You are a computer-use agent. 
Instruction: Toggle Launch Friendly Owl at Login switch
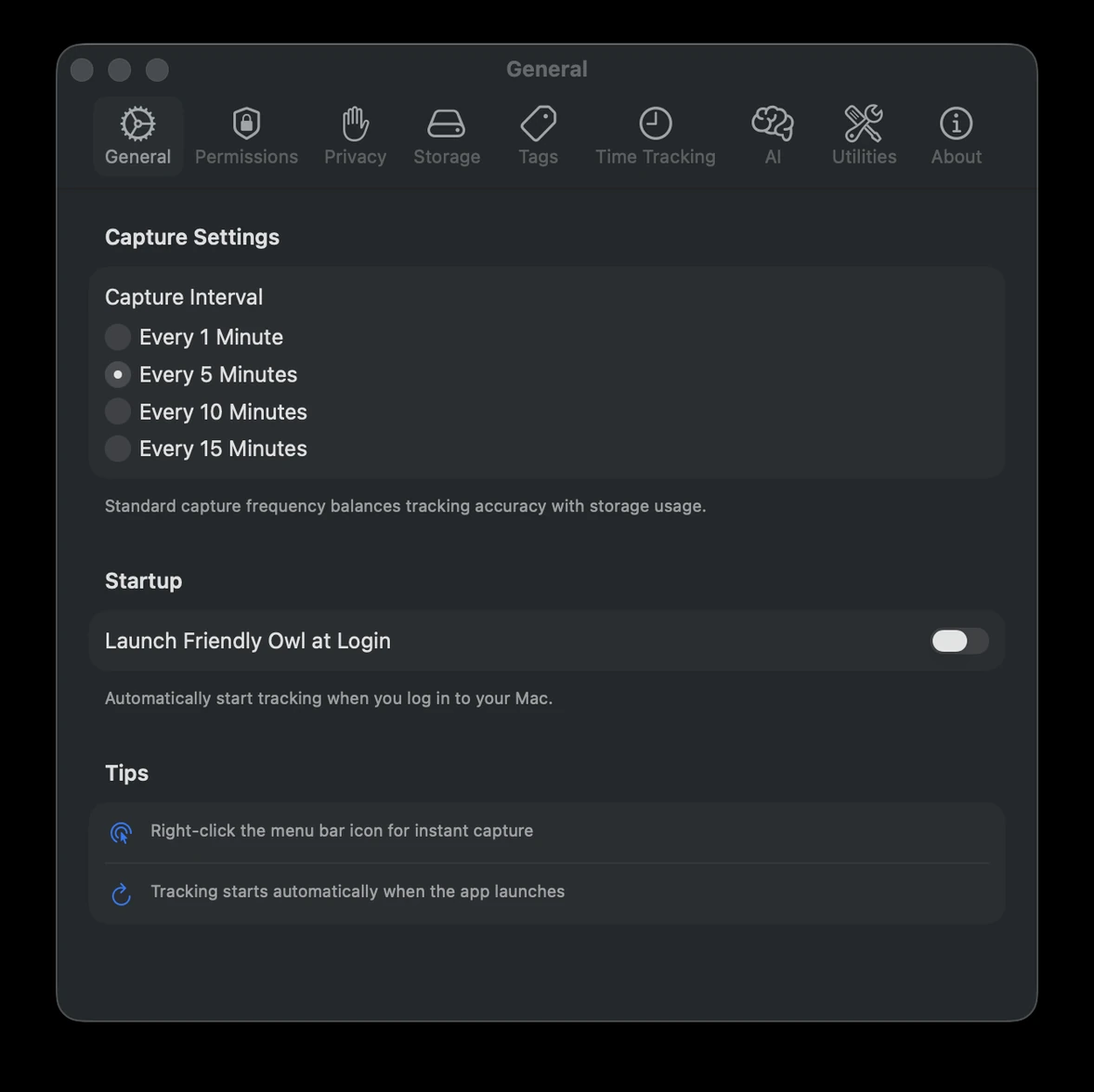[959, 641]
